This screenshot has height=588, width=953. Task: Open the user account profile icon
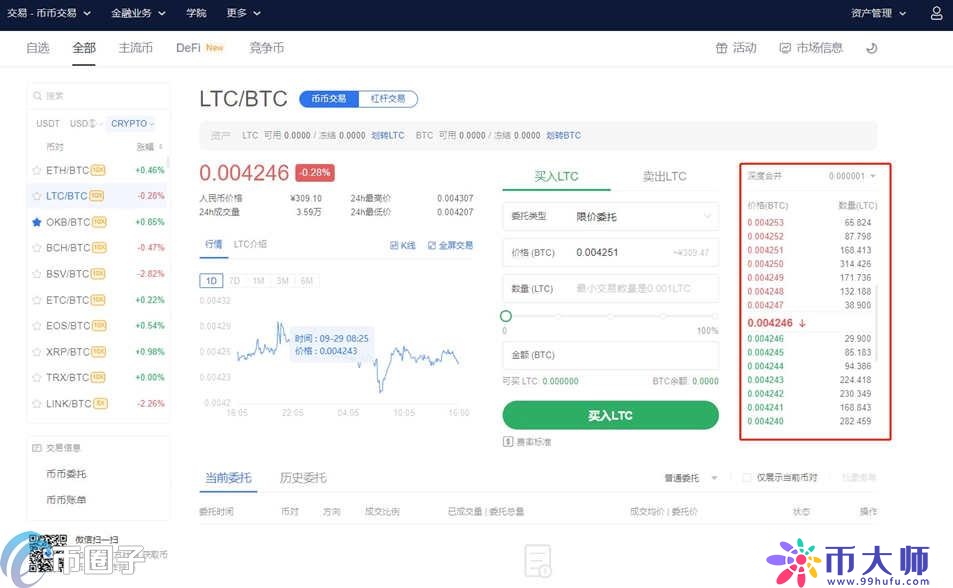coord(936,13)
